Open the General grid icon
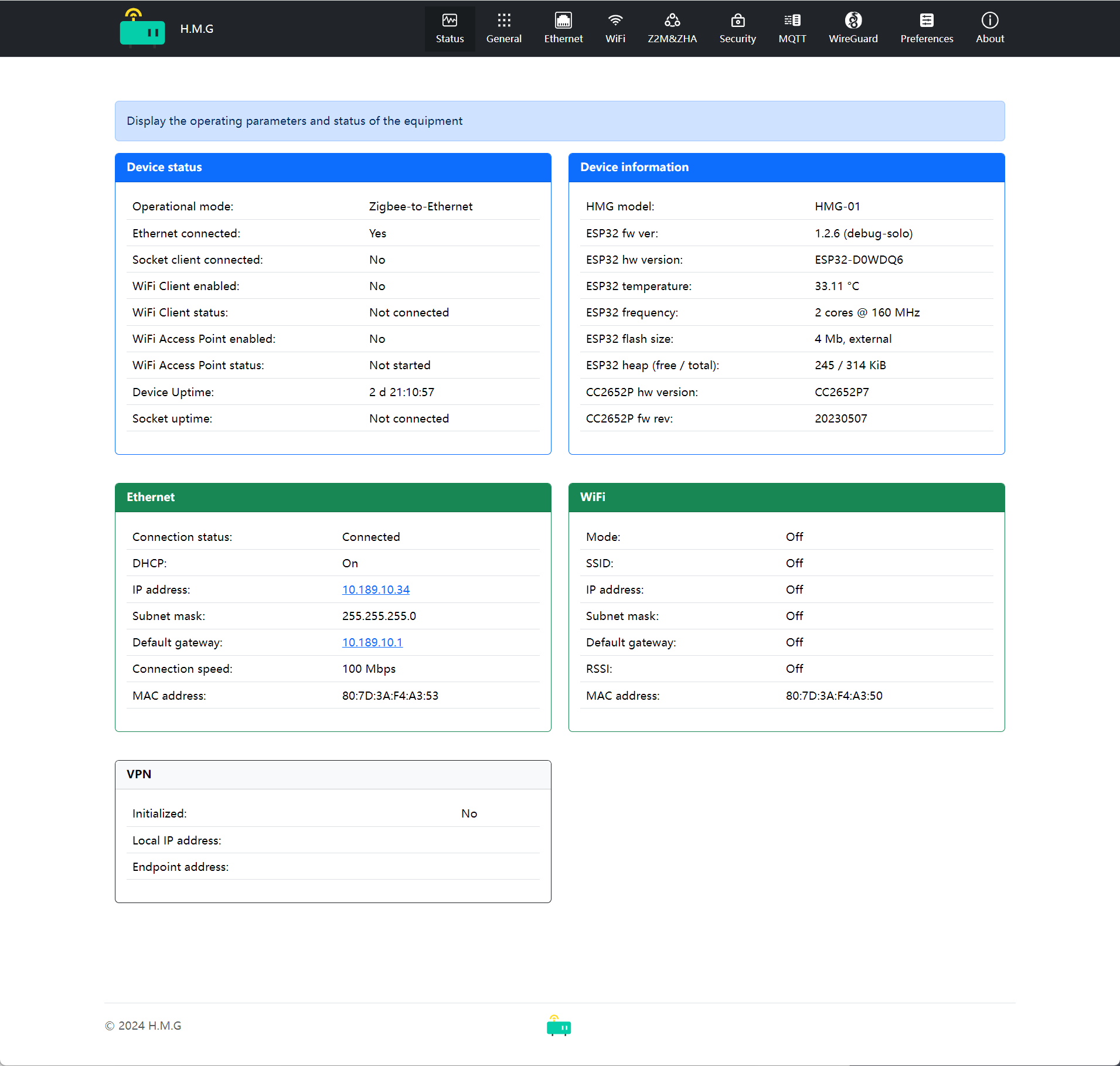 coord(503,21)
